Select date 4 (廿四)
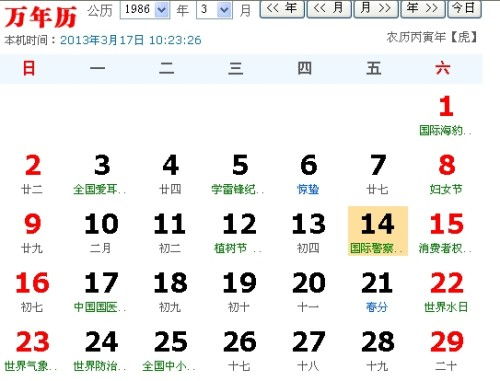 tap(171, 174)
